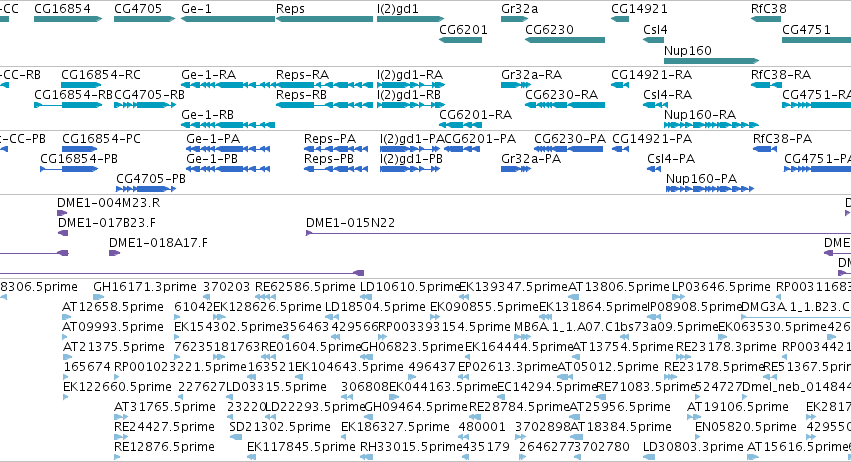Select the Ge-1-RA transcript label
This screenshot has width=851, height=462.
(x=208, y=75)
